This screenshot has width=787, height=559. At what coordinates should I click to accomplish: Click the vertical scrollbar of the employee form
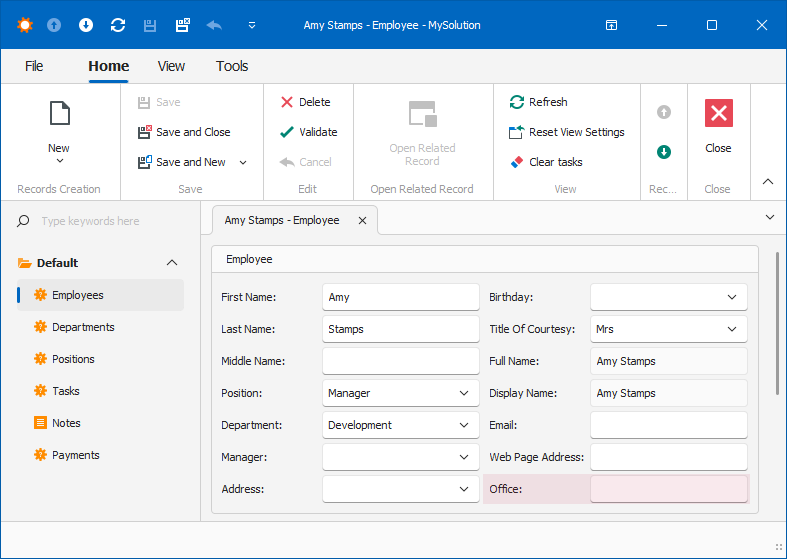tap(777, 324)
